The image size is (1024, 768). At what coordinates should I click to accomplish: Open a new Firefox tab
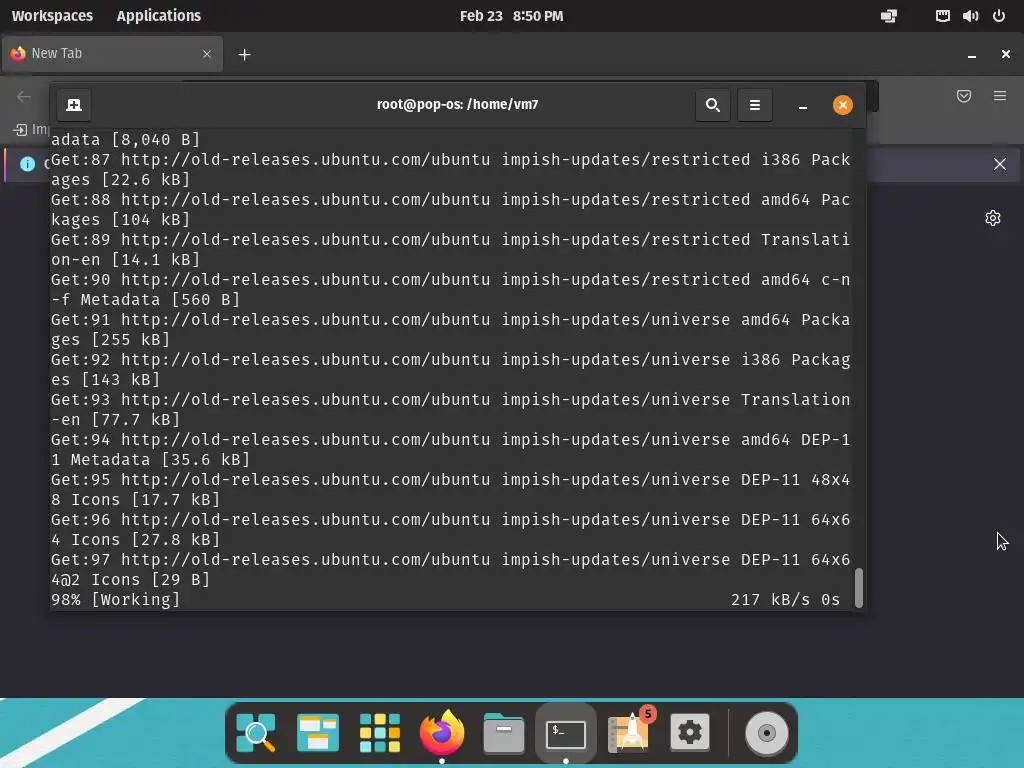[244, 55]
